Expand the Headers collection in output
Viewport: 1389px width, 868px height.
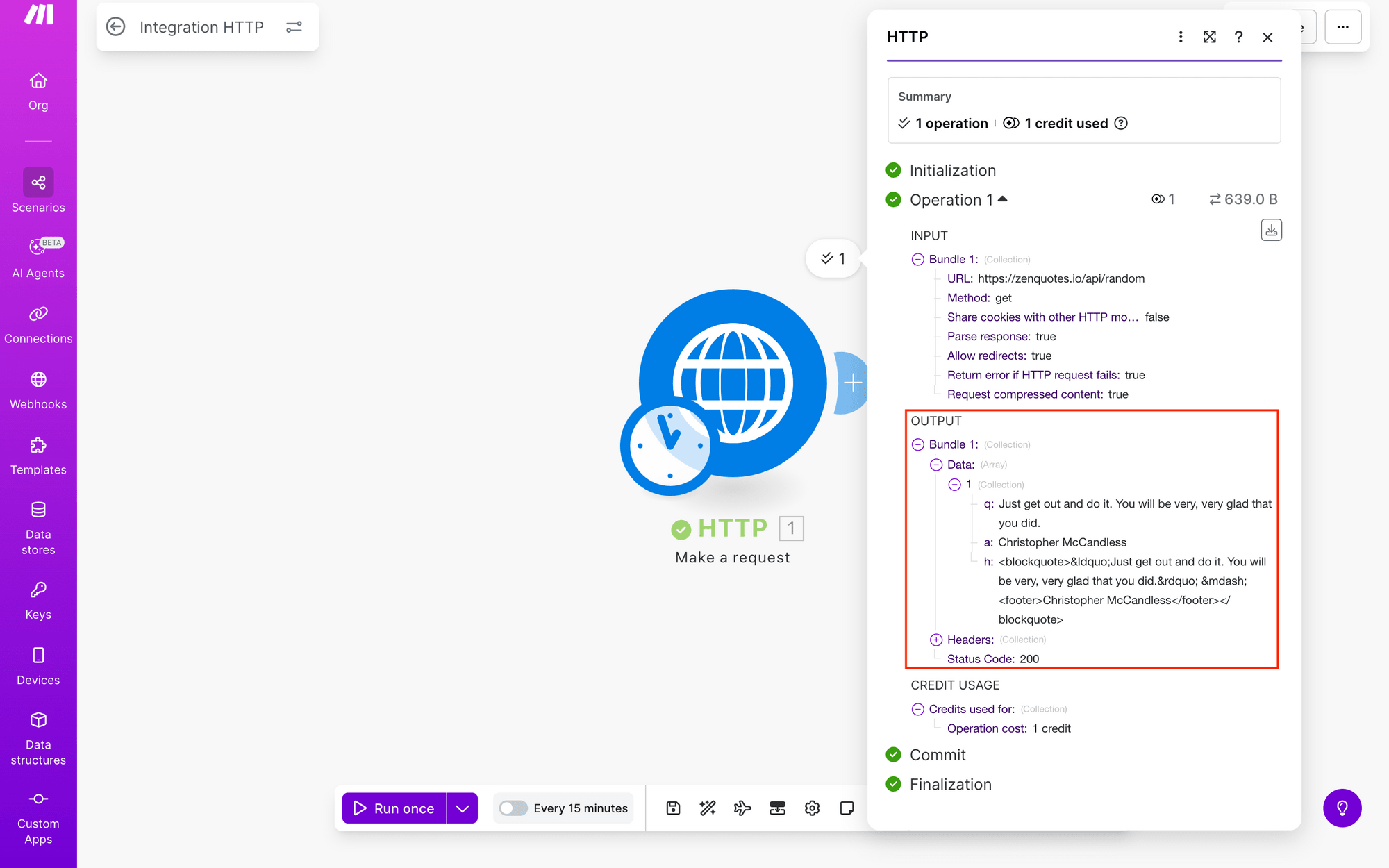(x=936, y=640)
